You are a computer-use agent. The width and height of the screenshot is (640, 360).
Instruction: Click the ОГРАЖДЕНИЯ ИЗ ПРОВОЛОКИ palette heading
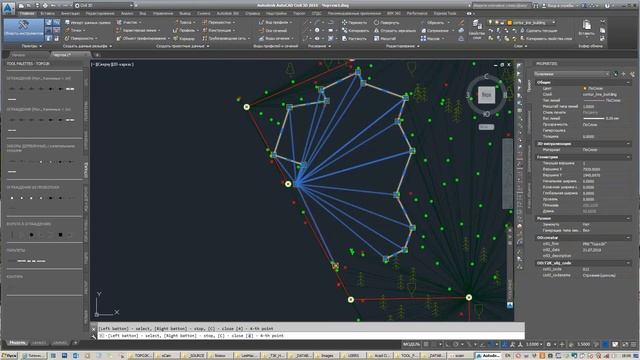tap(33, 187)
